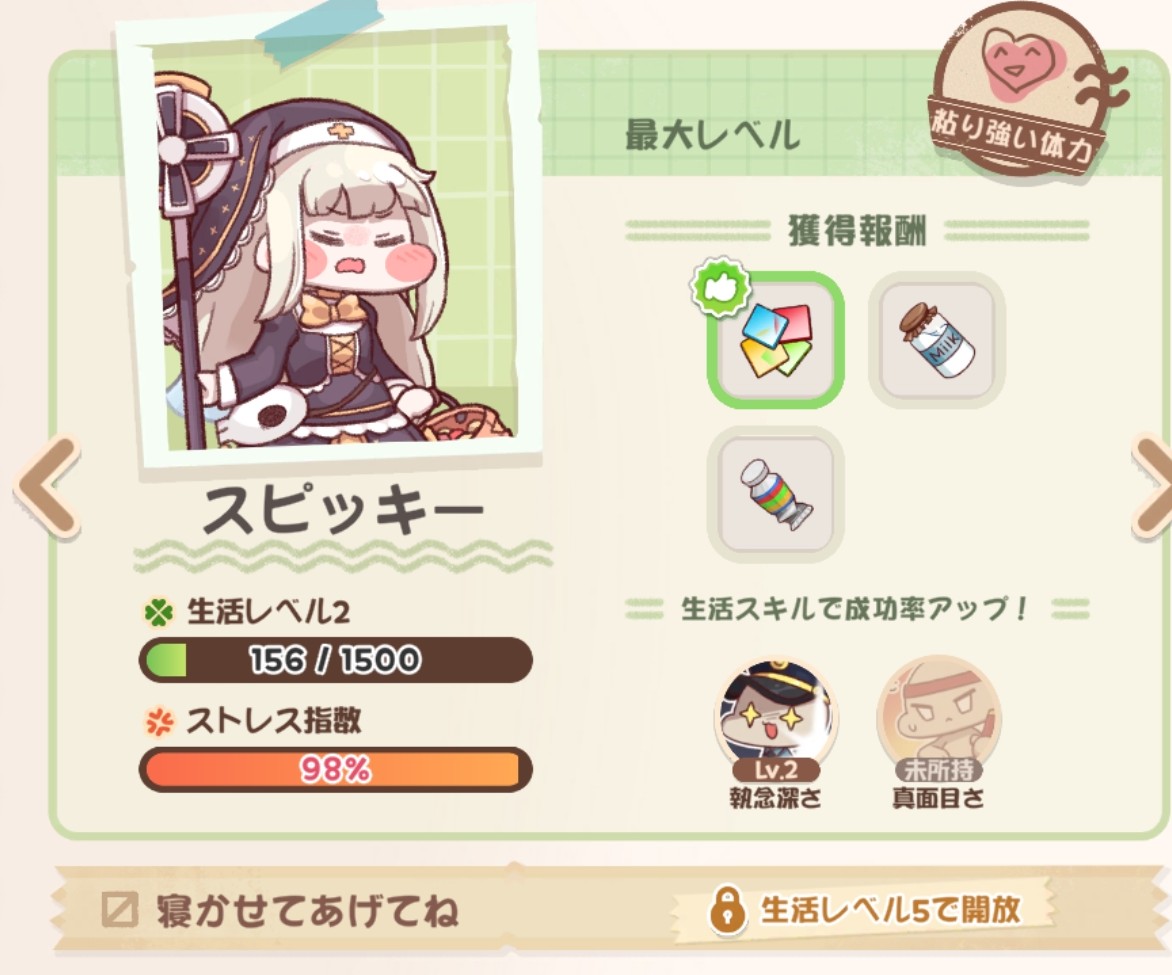This screenshot has width=1172, height=975.
Task: Open the 真面目さ unowned skill icon
Action: tap(938, 719)
